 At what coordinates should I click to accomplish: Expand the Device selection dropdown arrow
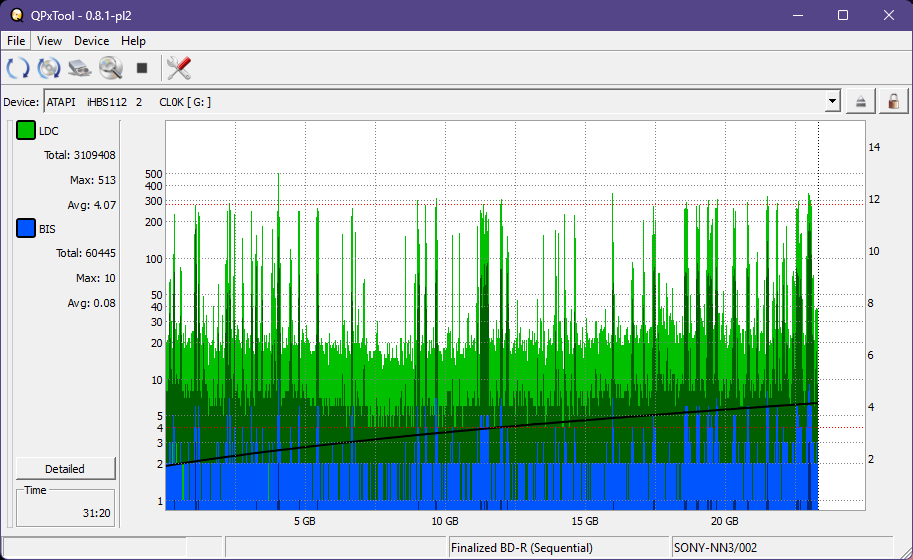(833, 101)
